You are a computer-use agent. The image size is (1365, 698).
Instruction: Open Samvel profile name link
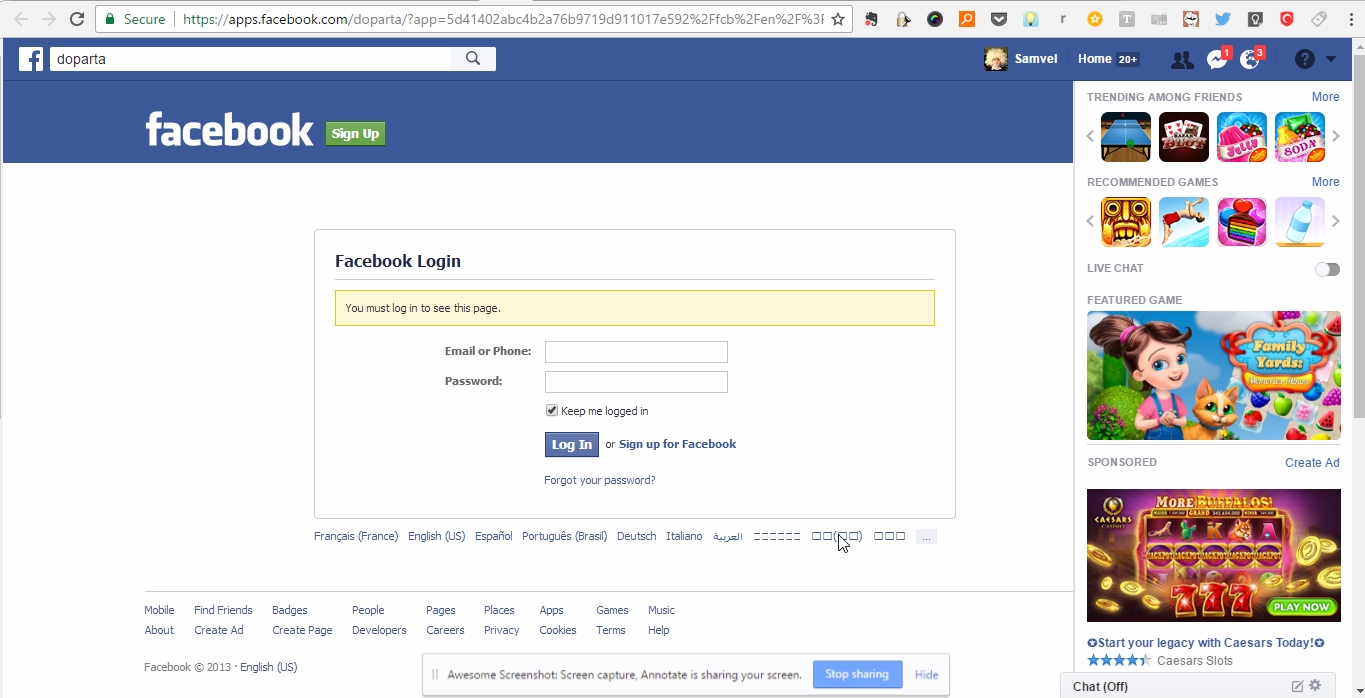point(1036,59)
